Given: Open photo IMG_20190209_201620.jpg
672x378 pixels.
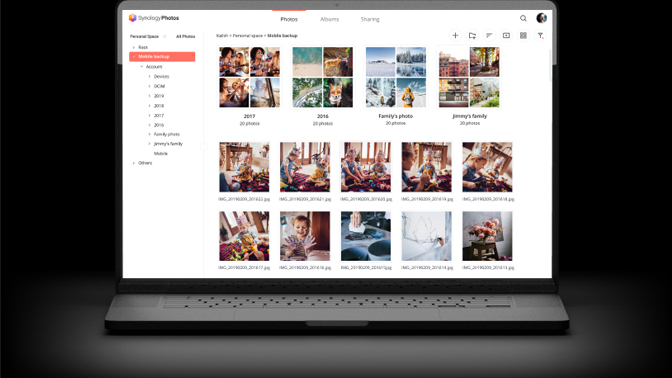Looking at the screenshot, I should click(x=366, y=167).
